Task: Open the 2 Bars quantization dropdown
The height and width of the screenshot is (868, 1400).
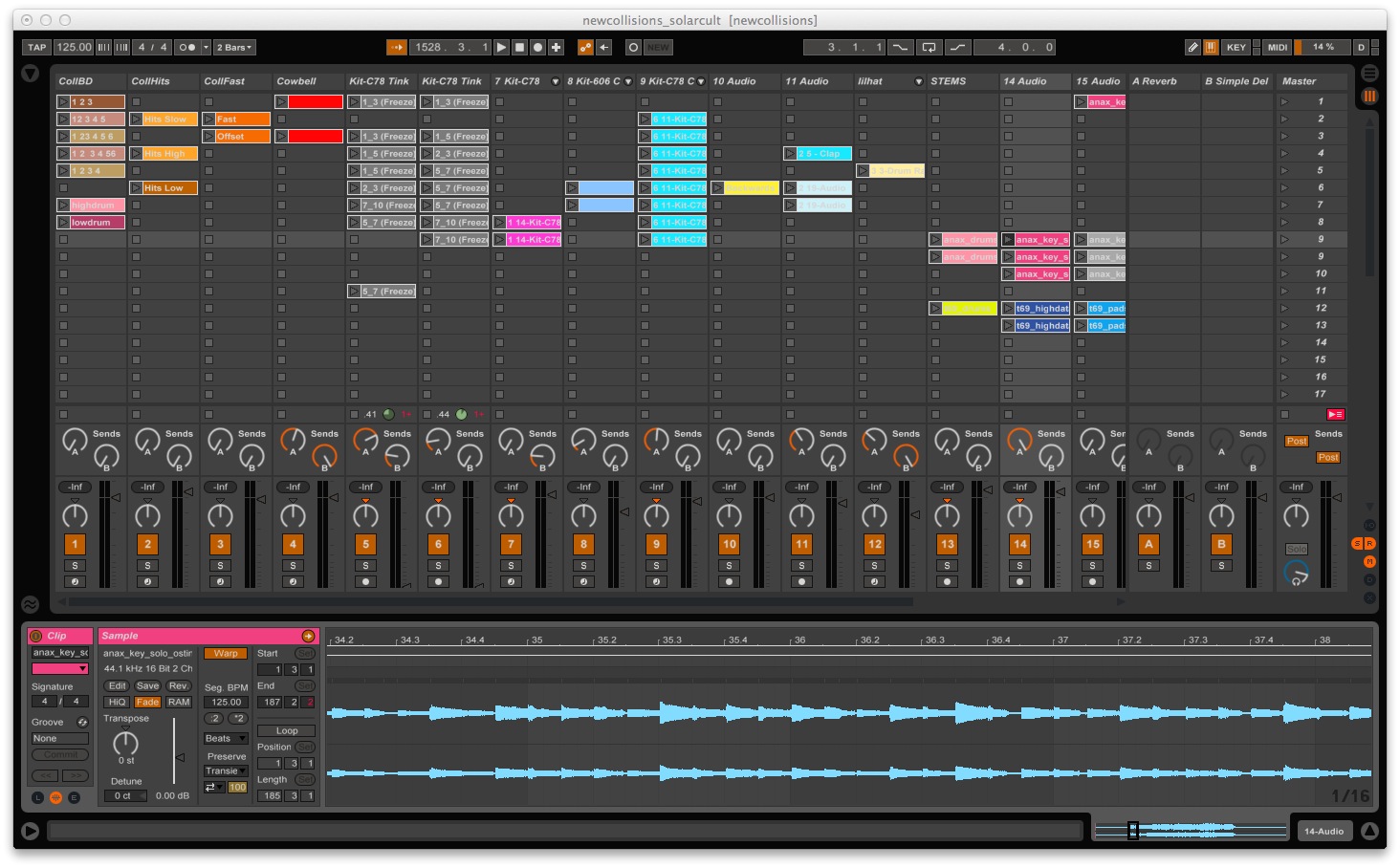Action: (x=235, y=47)
